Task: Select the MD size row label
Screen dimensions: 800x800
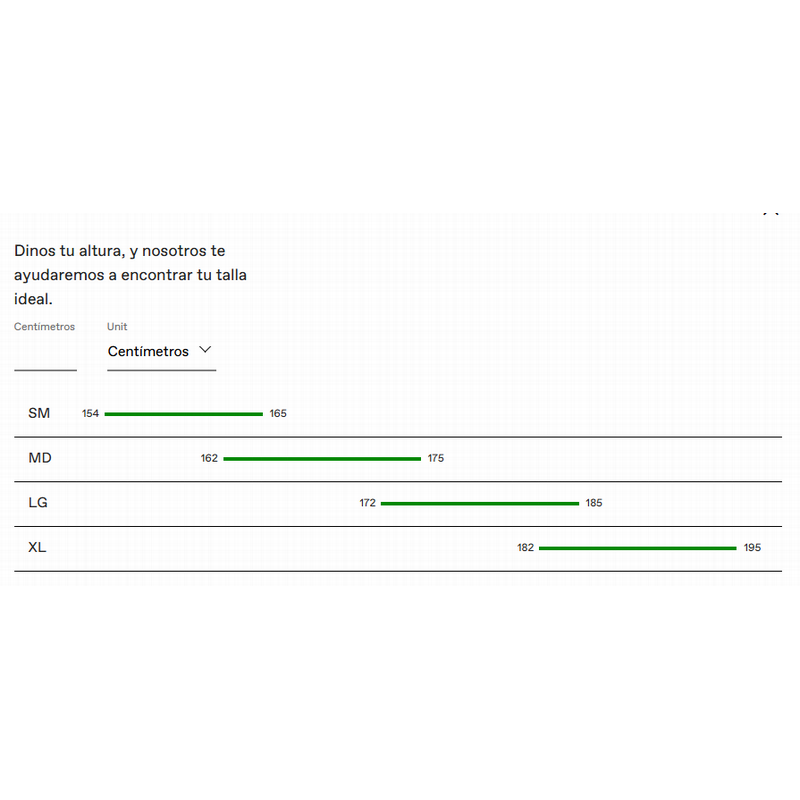Action: [40, 458]
